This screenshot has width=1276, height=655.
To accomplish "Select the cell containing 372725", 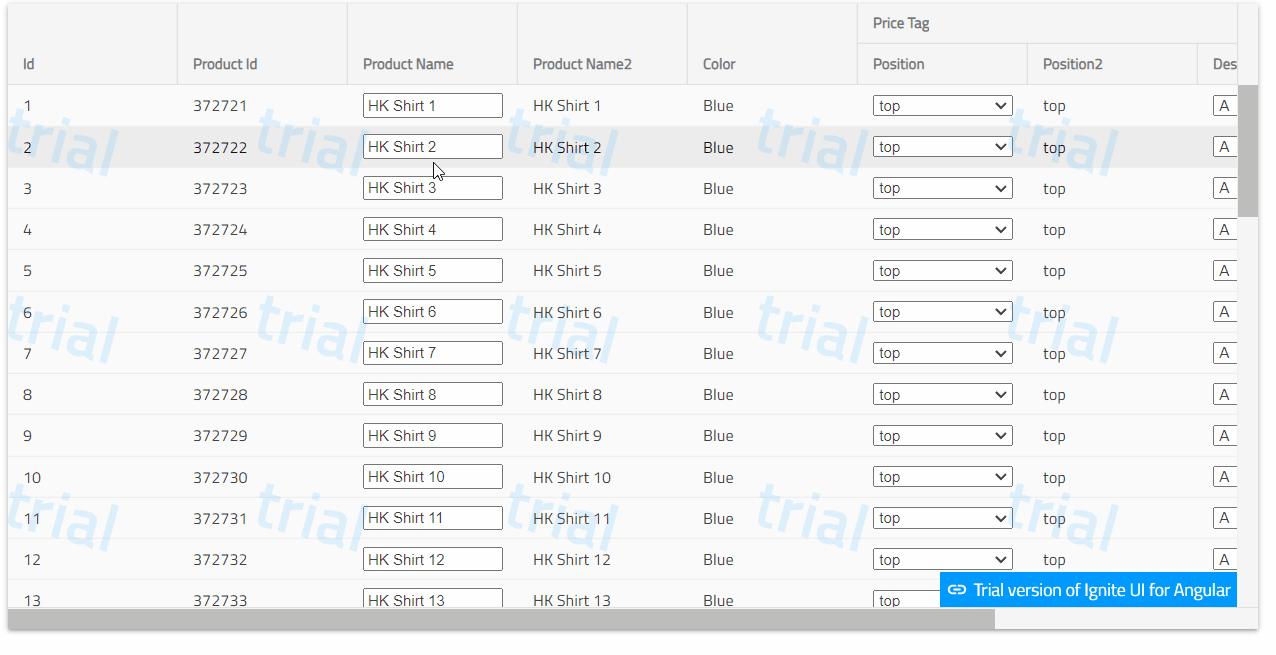I will tap(221, 270).
